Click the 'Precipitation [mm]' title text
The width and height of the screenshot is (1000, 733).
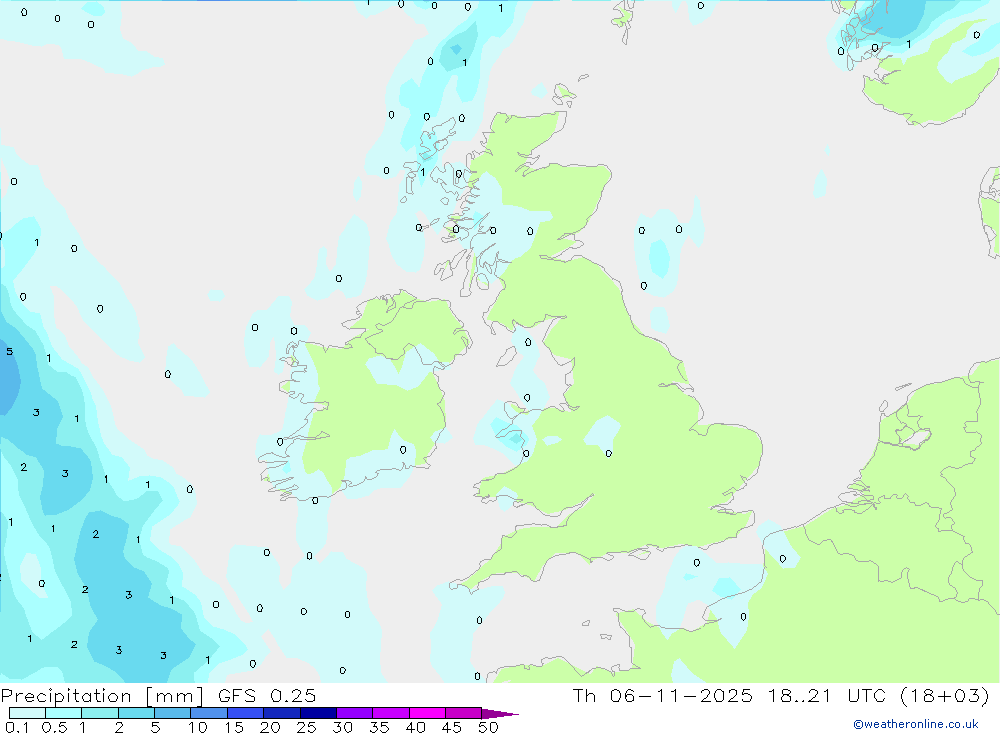pos(102,696)
